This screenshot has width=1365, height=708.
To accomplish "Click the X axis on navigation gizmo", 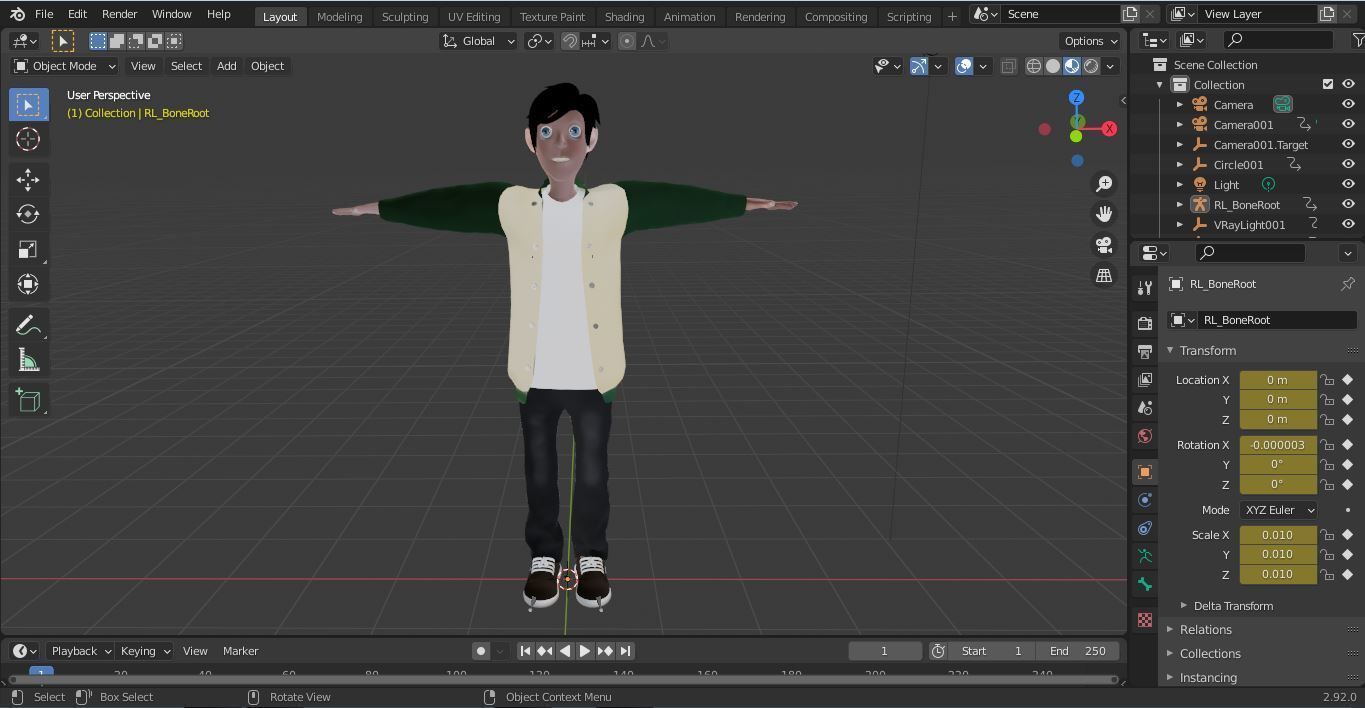I will (x=1109, y=128).
